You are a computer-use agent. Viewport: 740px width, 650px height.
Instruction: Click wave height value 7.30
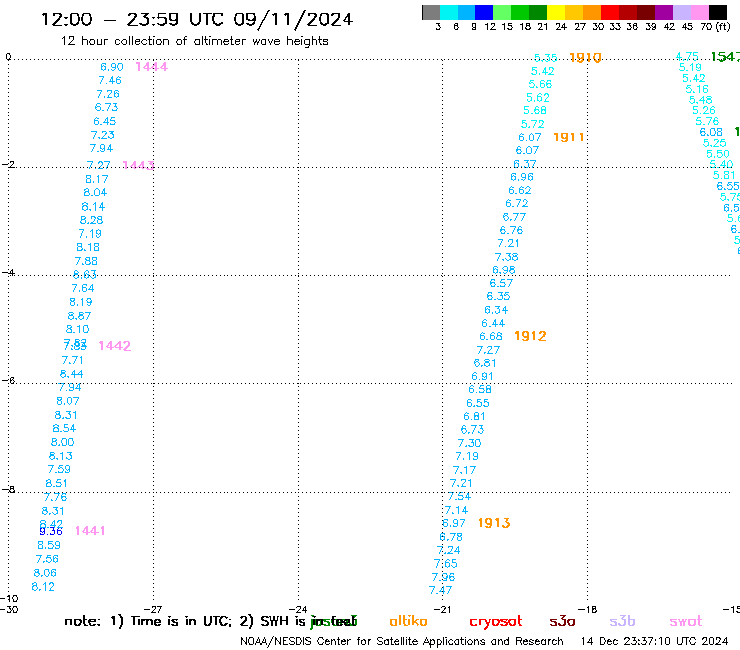470,443
